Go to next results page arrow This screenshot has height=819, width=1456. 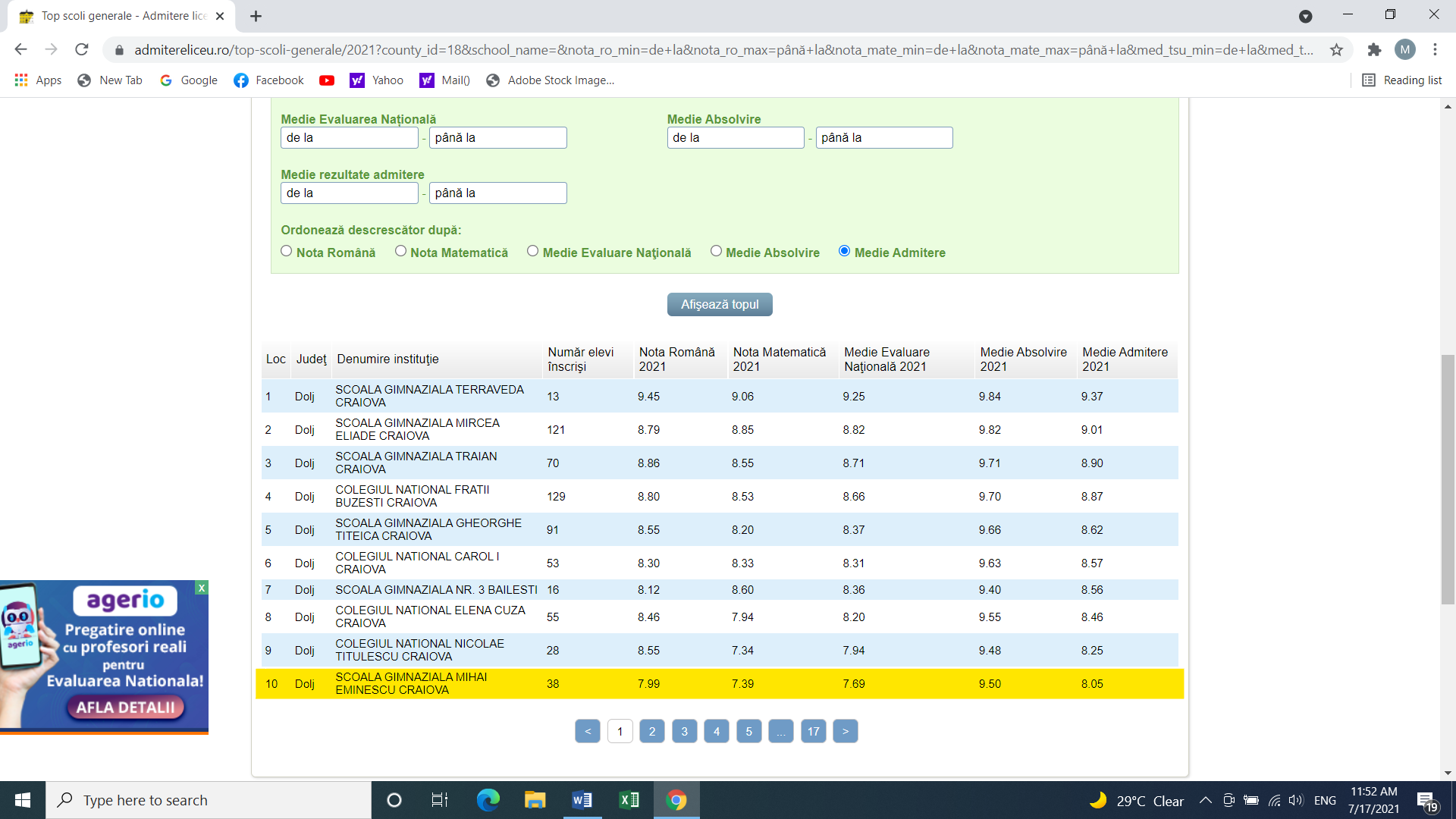point(845,731)
